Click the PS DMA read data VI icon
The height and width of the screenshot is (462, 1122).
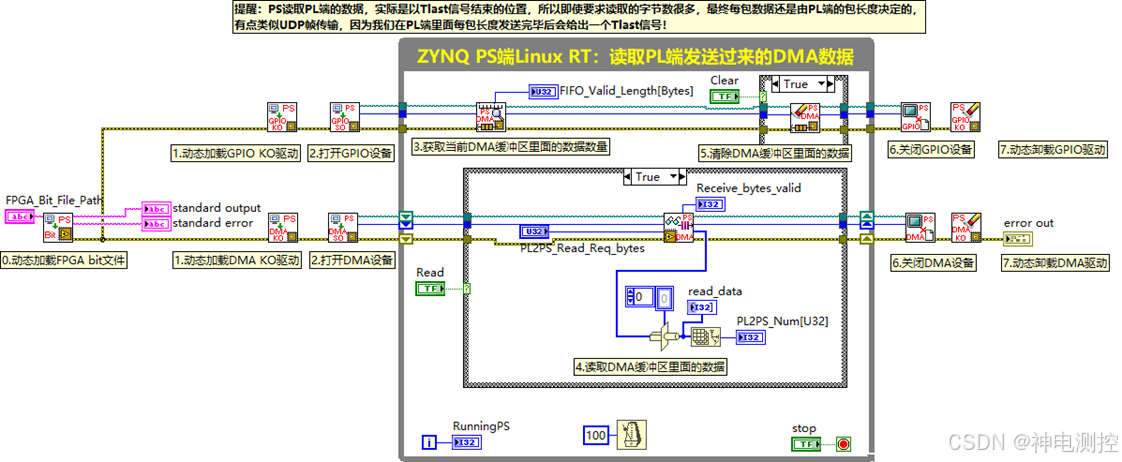[678, 227]
